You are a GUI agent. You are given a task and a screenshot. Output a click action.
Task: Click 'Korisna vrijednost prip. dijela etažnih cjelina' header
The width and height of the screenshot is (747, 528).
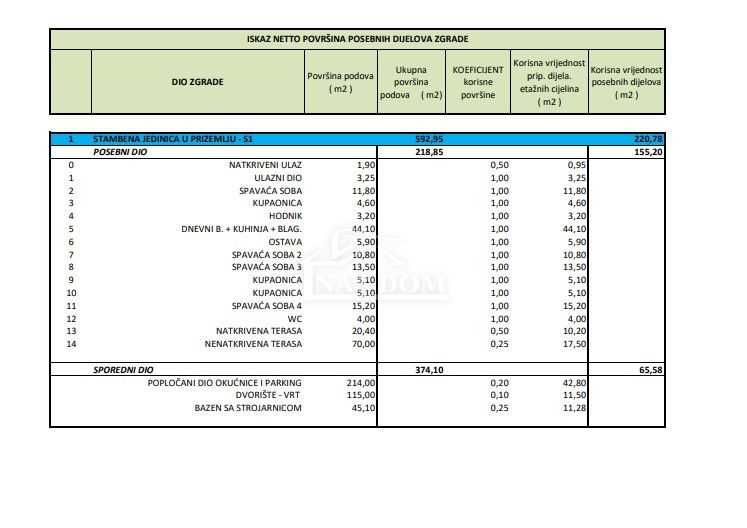(549, 82)
